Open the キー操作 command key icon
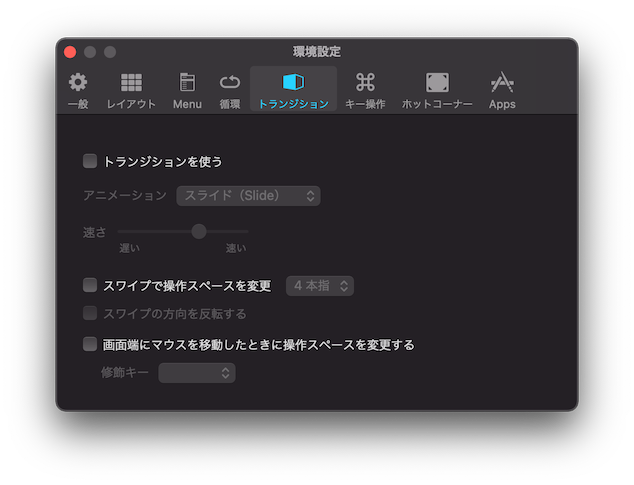634x485 pixels. [365, 83]
